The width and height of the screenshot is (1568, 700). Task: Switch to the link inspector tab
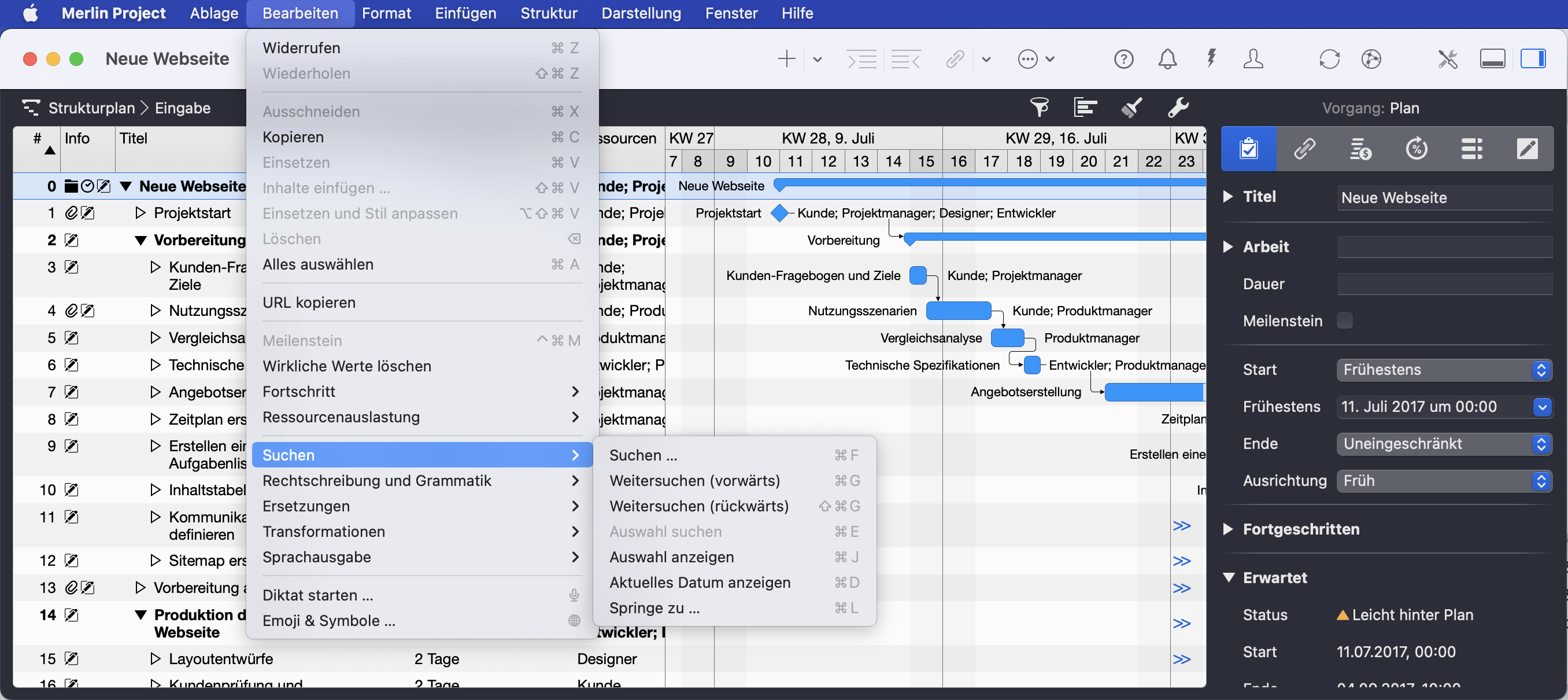coord(1304,149)
